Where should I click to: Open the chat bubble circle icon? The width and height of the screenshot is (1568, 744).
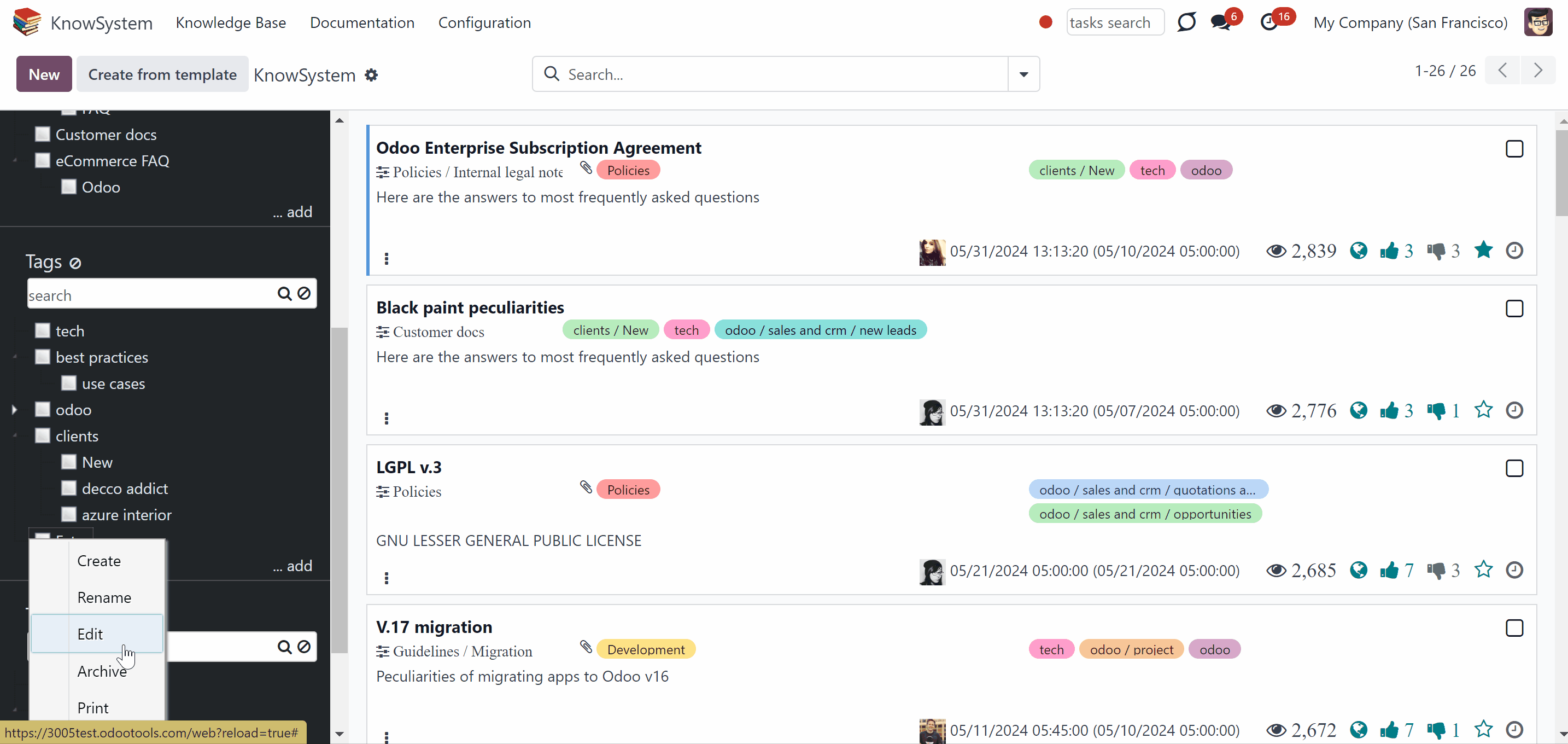click(1186, 22)
